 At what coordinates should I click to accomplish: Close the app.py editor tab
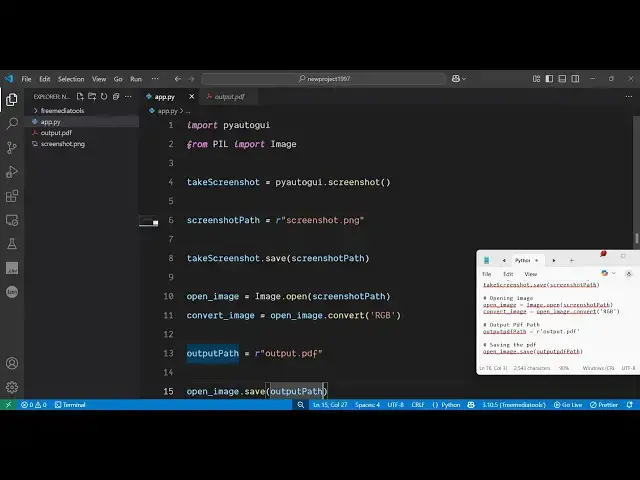click(192, 97)
